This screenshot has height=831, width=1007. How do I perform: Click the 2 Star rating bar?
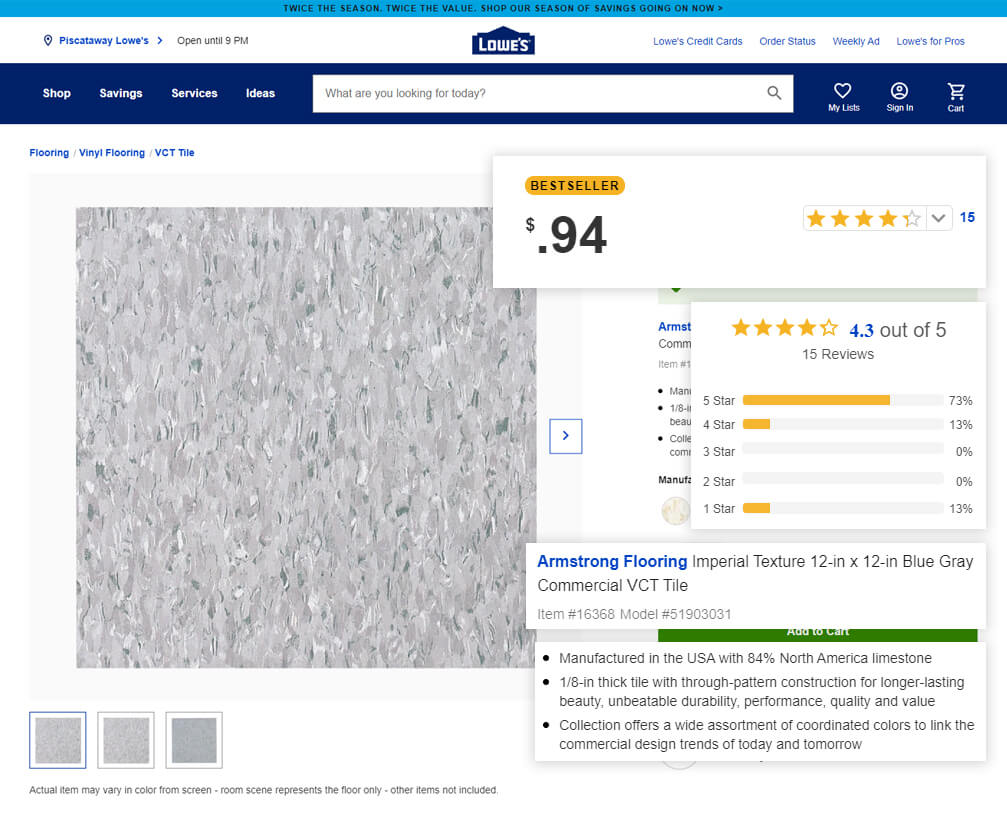(x=843, y=478)
